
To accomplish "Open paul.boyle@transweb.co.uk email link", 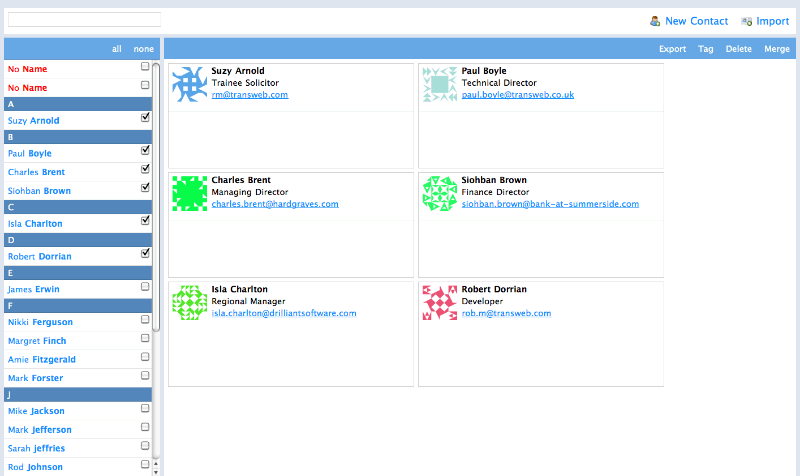I will [518, 95].
